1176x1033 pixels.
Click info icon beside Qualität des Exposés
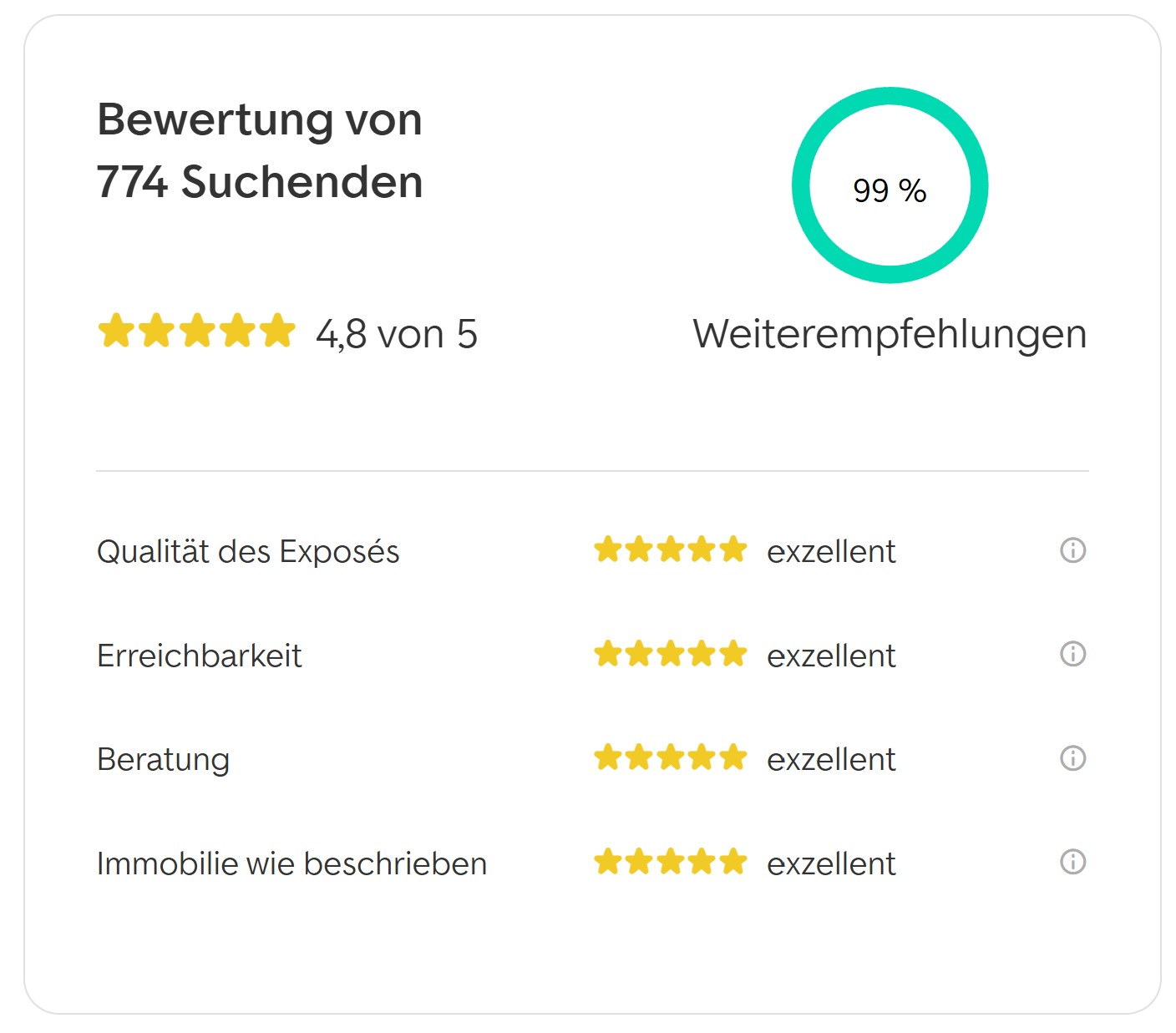coord(1072,550)
